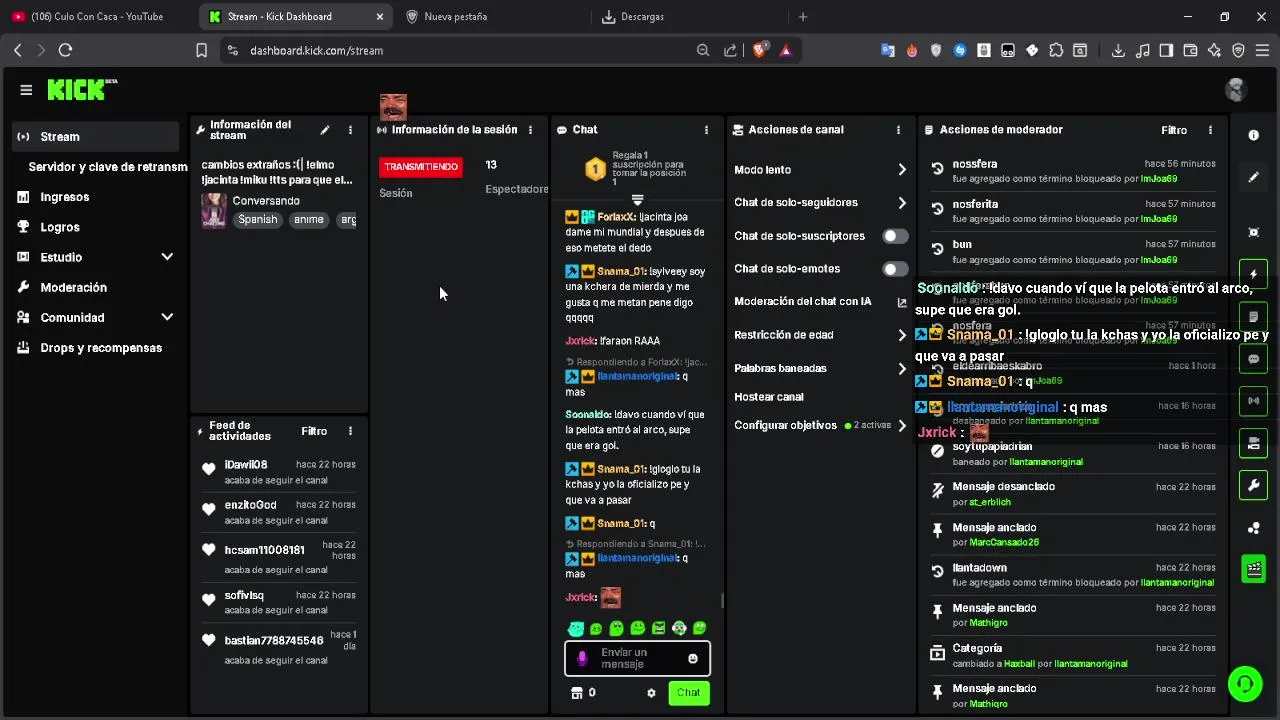Undo the nossfera blocked term action
Image resolution: width=1280 pixels, height=720 pixels.
[937, 169]
